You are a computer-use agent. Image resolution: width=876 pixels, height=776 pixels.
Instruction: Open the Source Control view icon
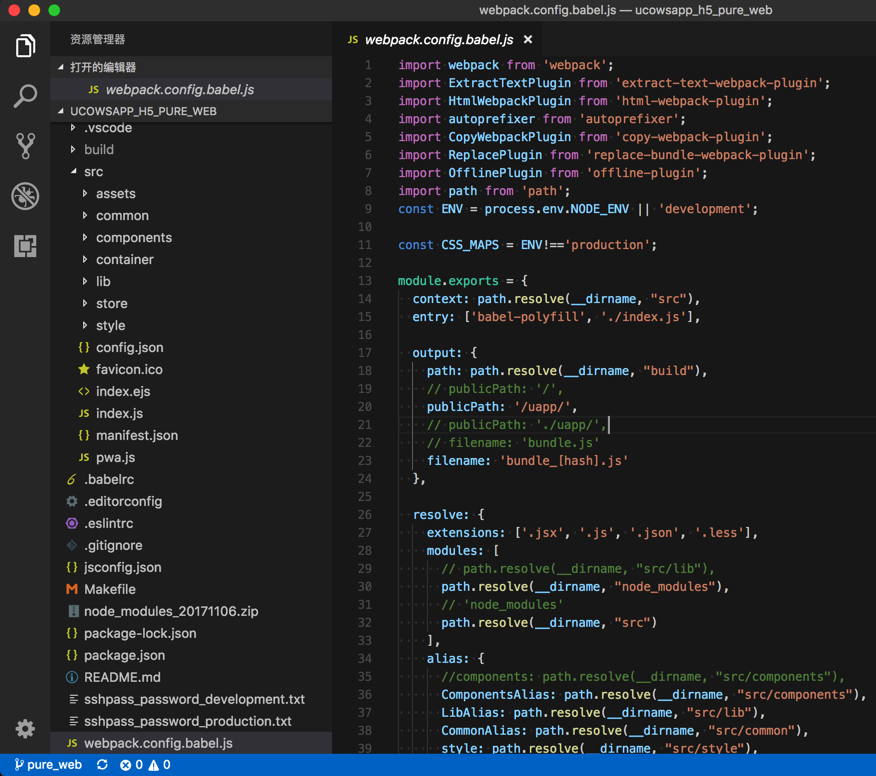pyautogui.click(x=25, y=146)
